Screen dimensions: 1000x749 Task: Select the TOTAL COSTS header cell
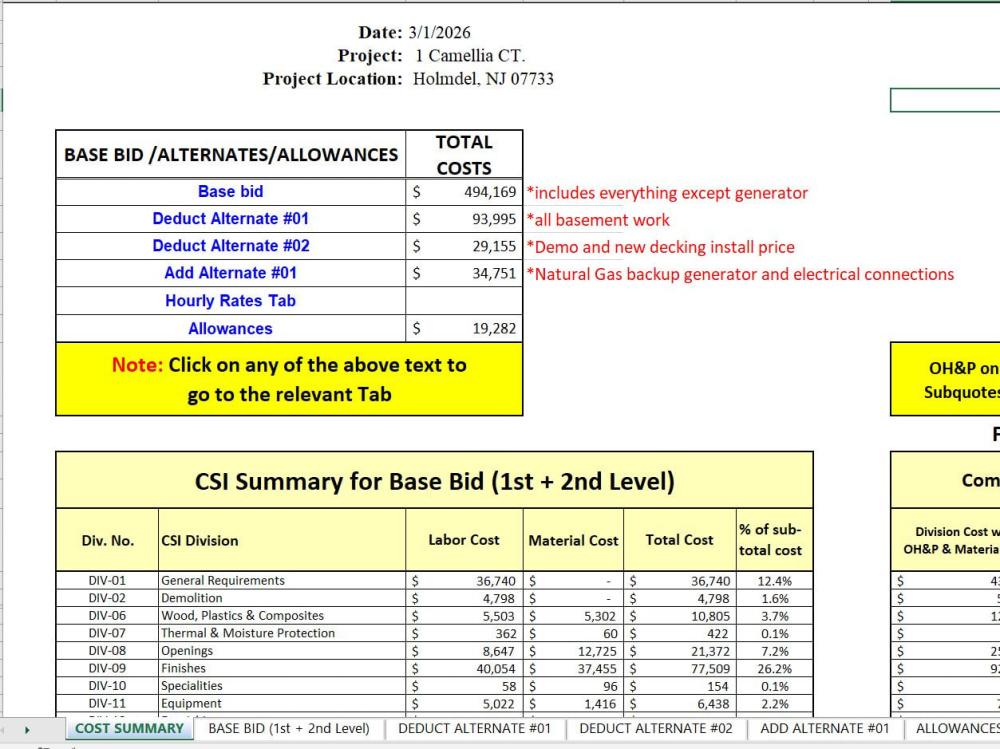(x=464, y=154)
